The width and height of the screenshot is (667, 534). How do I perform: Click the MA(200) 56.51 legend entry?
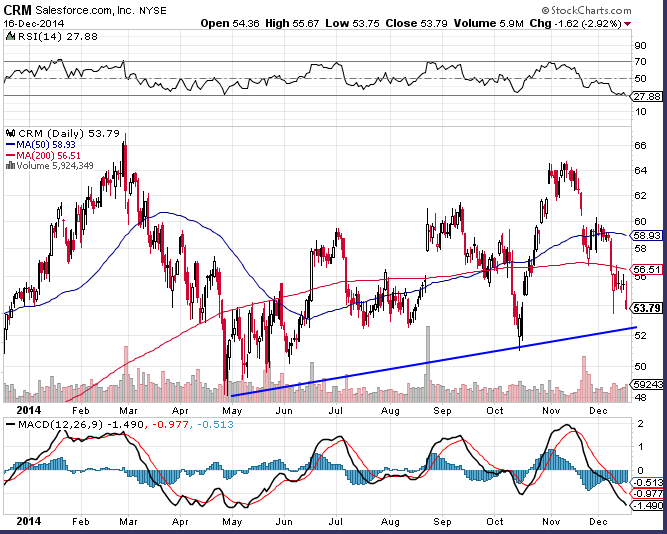pyautogui.click(x=48, y=155)
